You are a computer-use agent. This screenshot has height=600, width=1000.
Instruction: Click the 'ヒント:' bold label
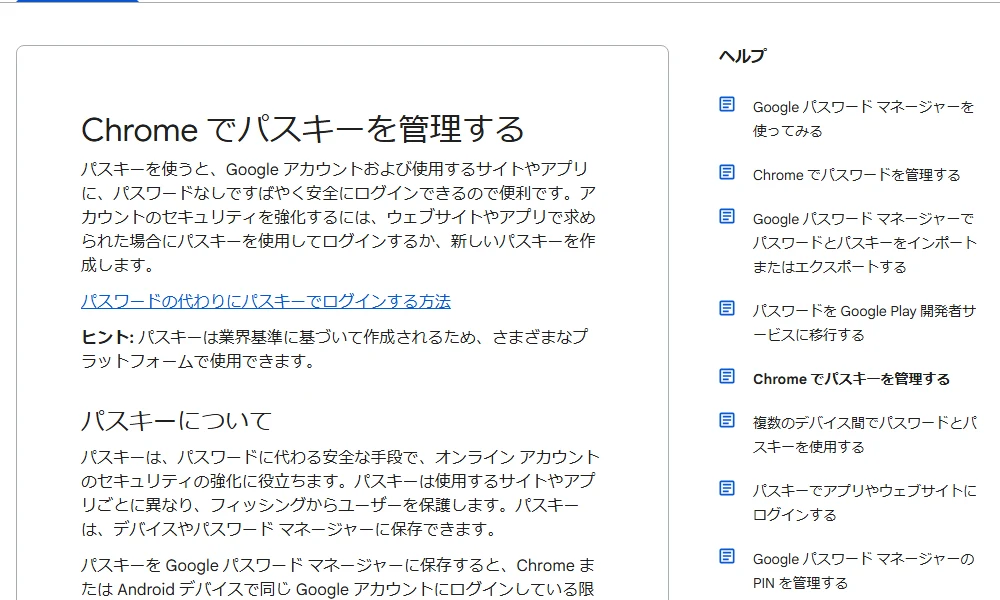click(x=107, y=337)
